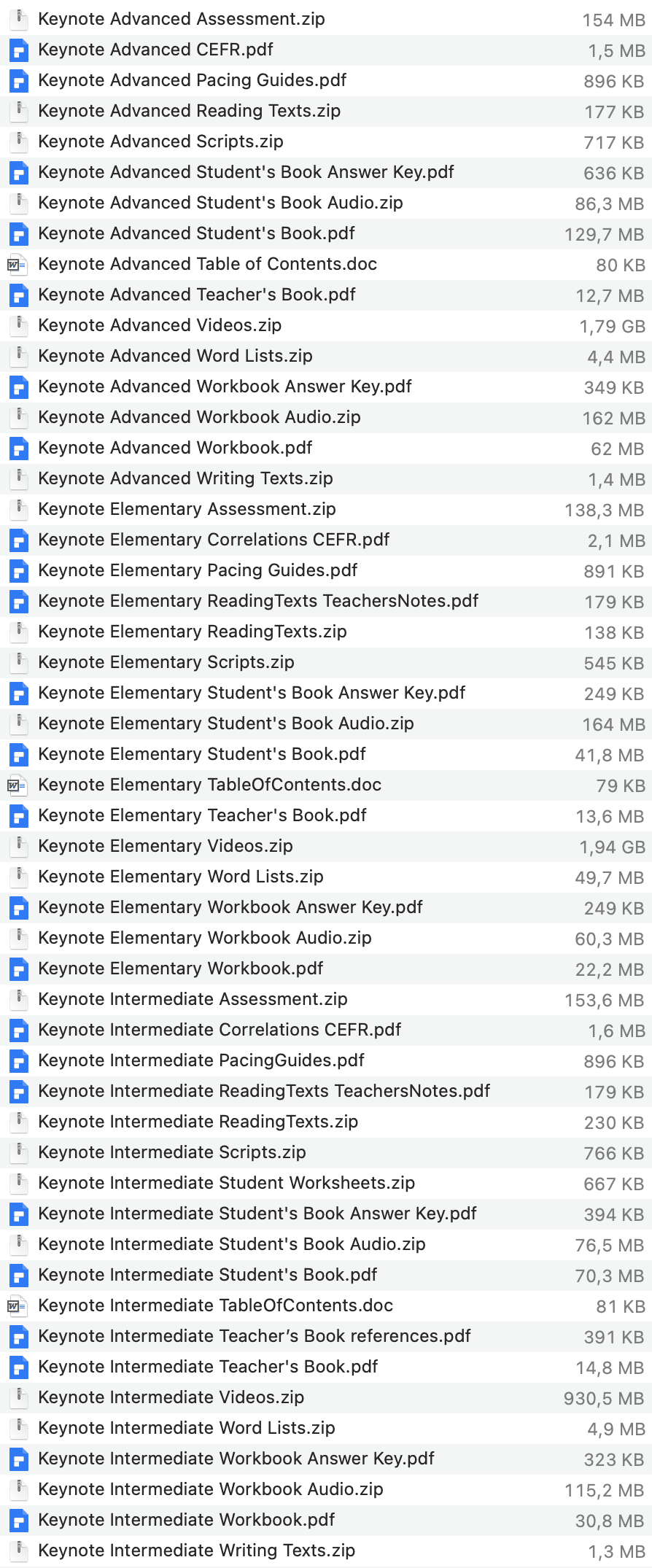Select Keynote Intermediate Workbook Audio.zip
Viewport: 652px width, 1568px height.
(211, 1489)
